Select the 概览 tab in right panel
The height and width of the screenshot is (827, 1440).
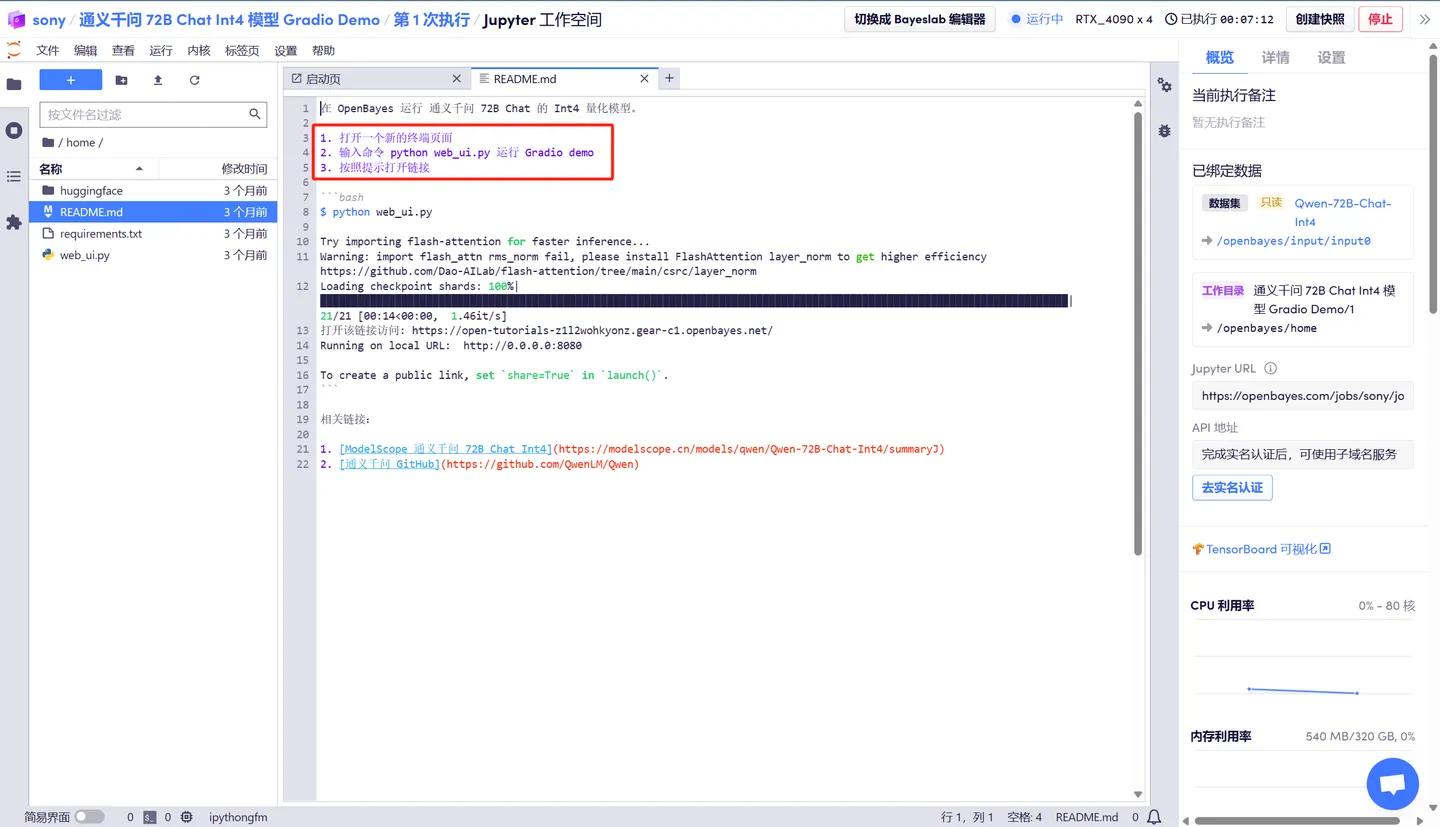[1220, 58]
